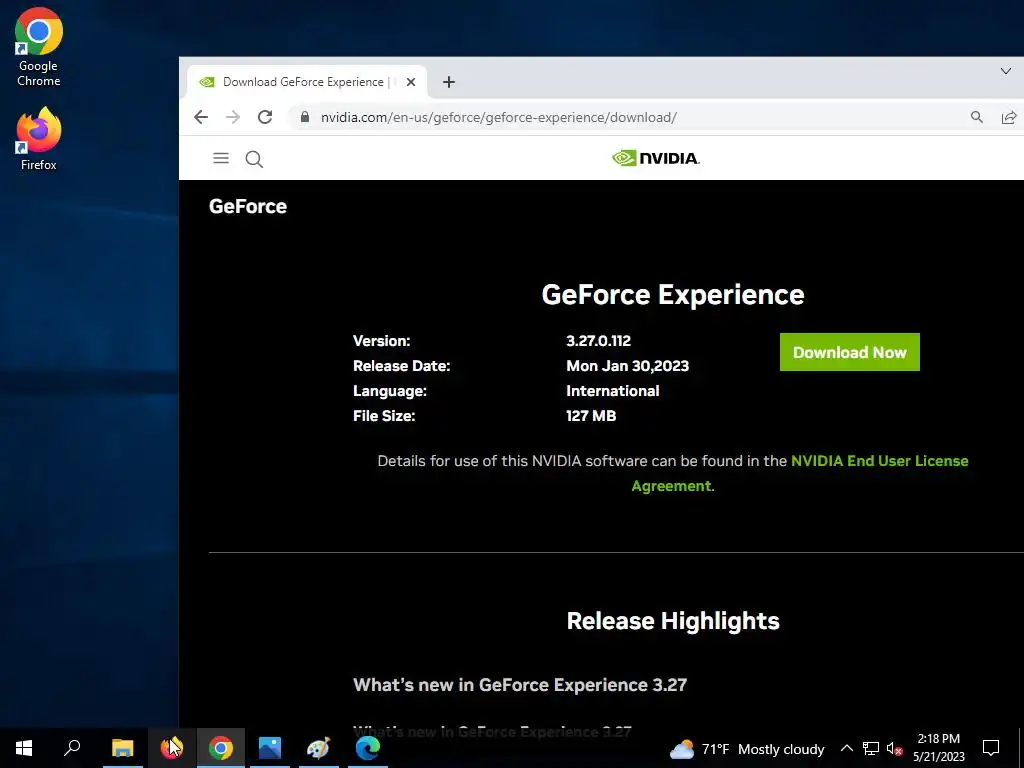The width and height of the screenshot is (1024, 768).
Task: Select the Download GeForce Experience tab
Action: coord(307,82)
